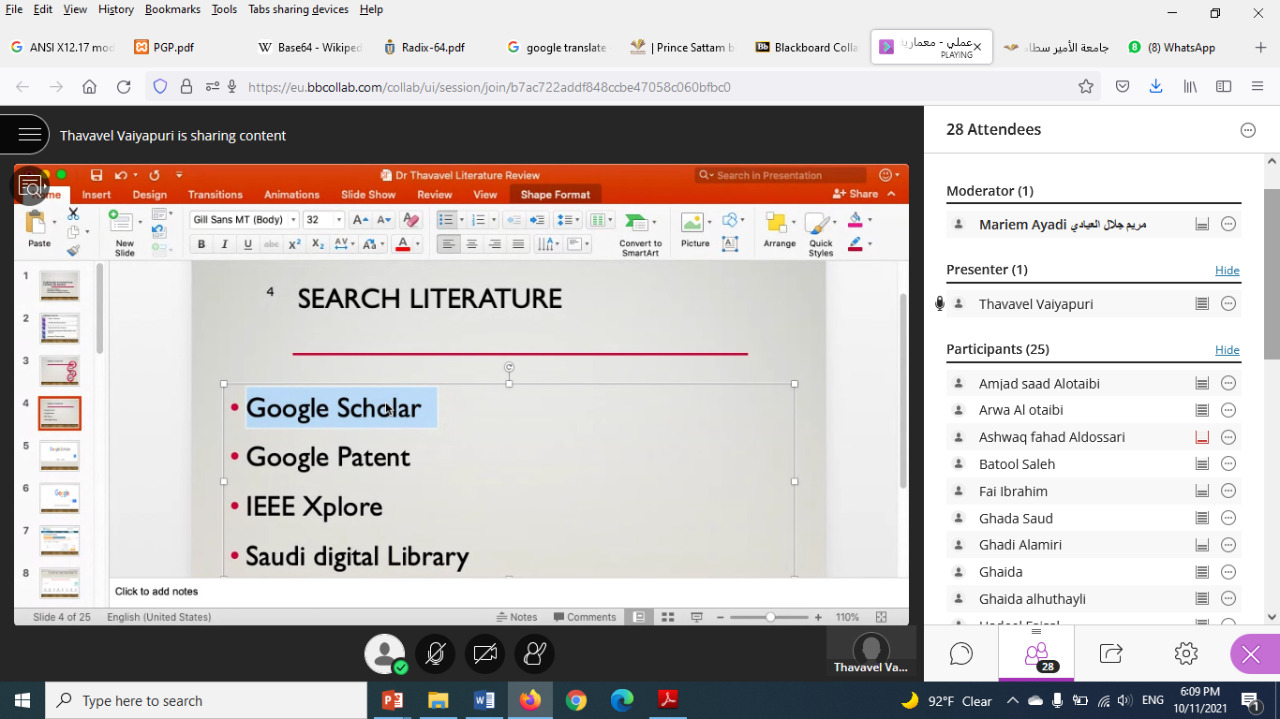Click the Share button in PowerPoint
This screenshot has height=719, width=1280.
(855, 194)
